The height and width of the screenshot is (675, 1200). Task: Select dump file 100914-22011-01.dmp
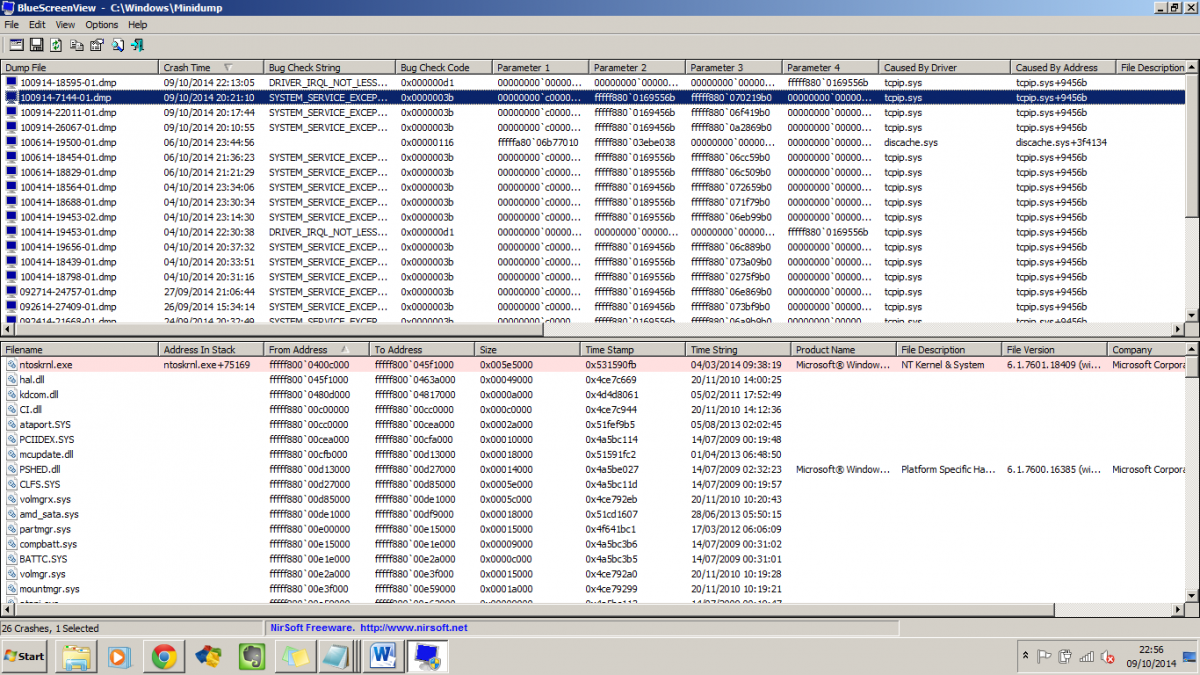click(68, 113)
